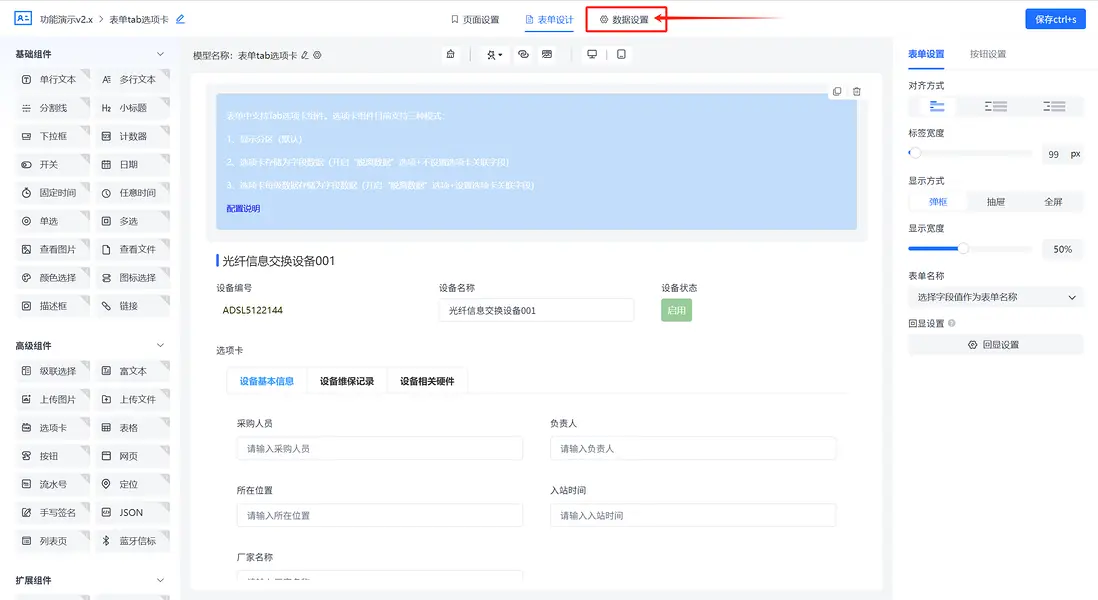Add the 描述框 component
The width and height of the screenshot is (1098, 600).
[53, 306]
